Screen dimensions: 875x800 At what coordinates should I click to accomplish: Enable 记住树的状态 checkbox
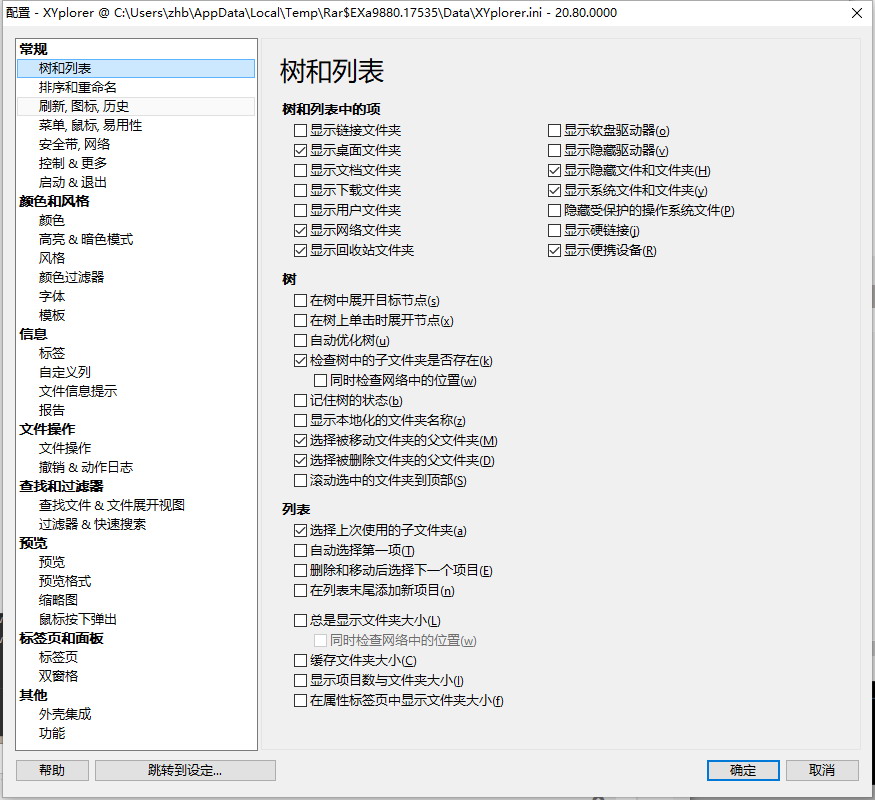pyautogui.click(x=301, y=400)
